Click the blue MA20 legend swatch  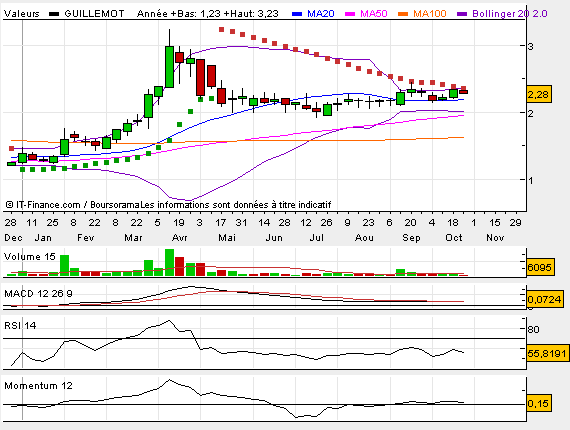tap(297, 14)
